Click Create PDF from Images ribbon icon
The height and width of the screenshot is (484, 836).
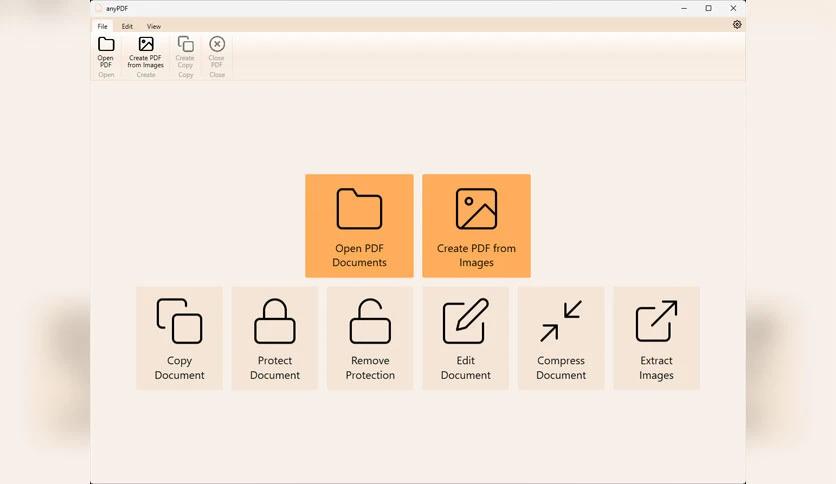(x=146, y=44)
